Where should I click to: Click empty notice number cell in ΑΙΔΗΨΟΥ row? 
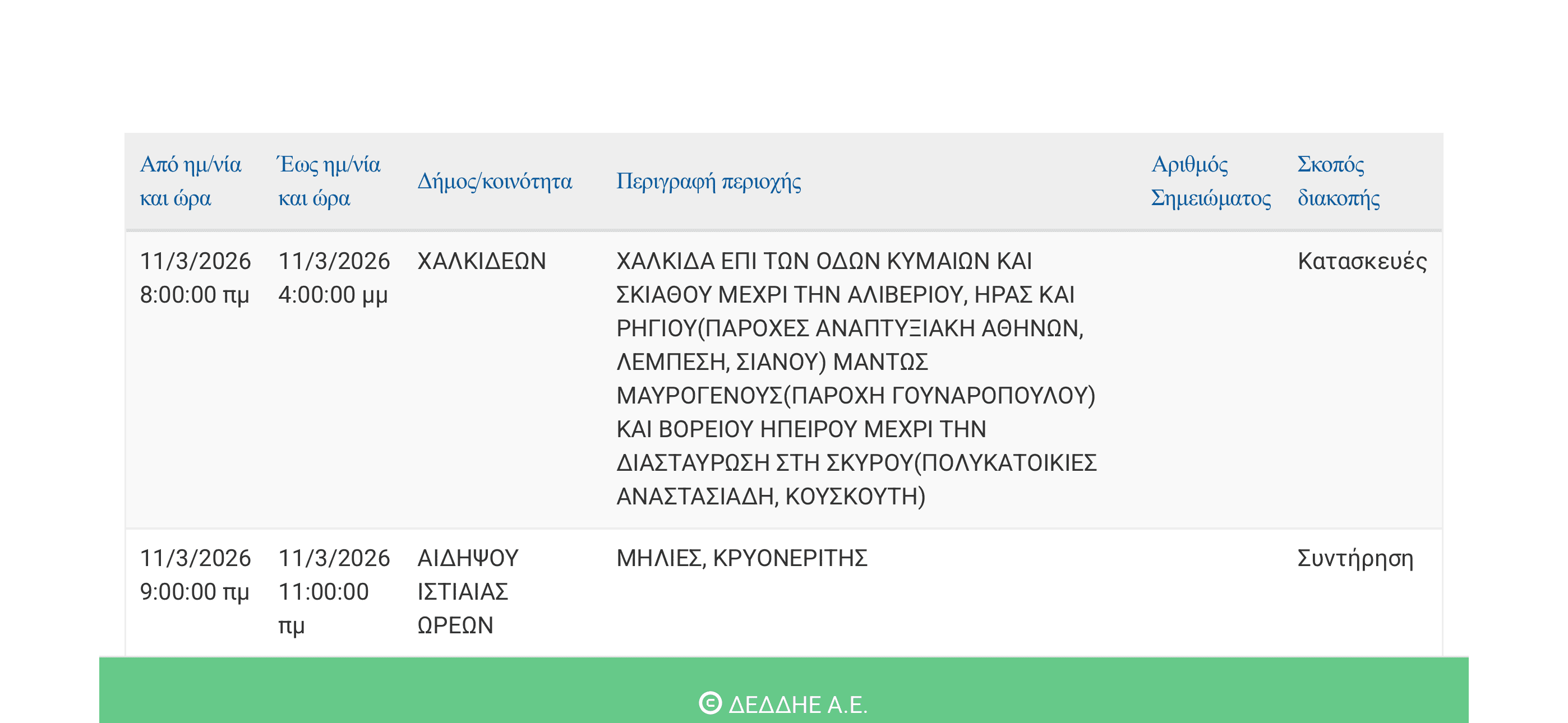pyautogui.click(x=1211, y=591)
